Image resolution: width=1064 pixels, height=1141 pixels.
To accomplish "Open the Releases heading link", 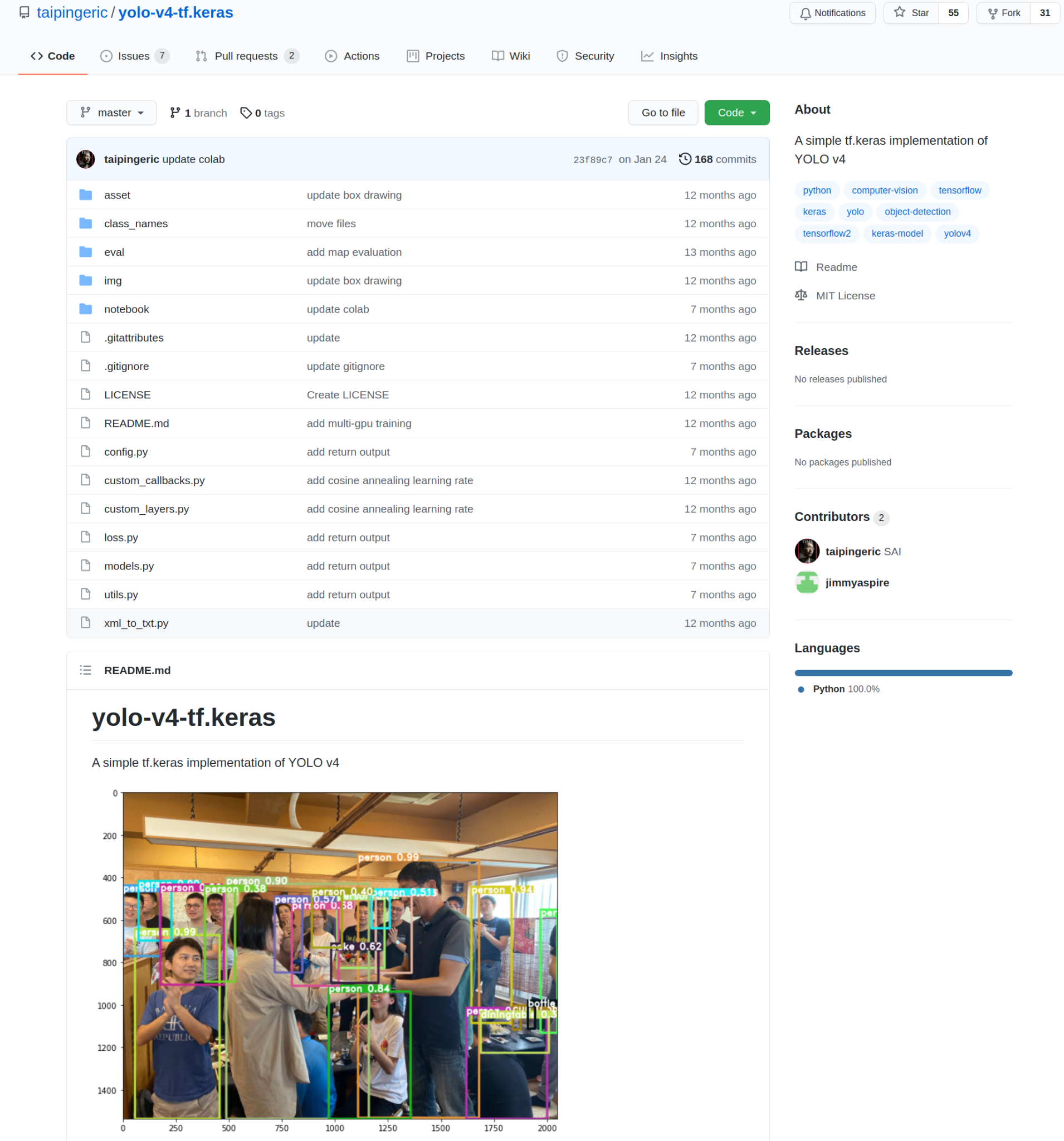I will (x=821, y=350).
